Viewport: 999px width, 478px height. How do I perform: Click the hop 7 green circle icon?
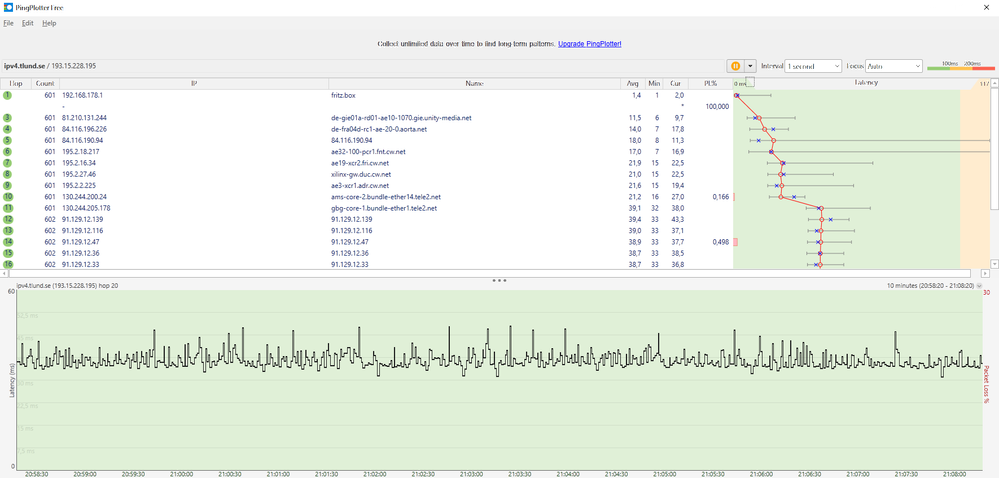point(7,163)
